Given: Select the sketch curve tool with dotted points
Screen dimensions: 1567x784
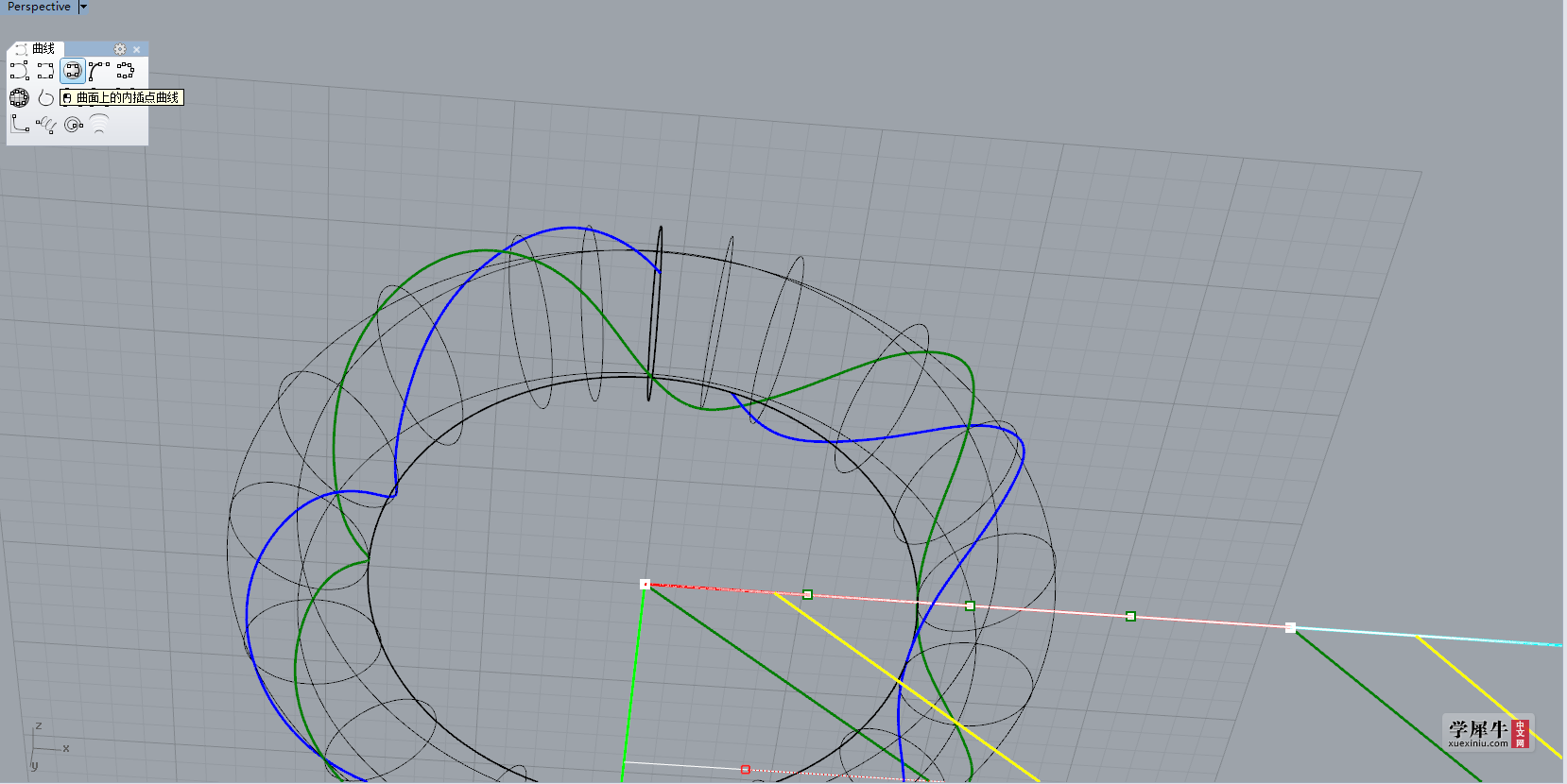Looking at the screenshot, I should [x=126, y=71].
